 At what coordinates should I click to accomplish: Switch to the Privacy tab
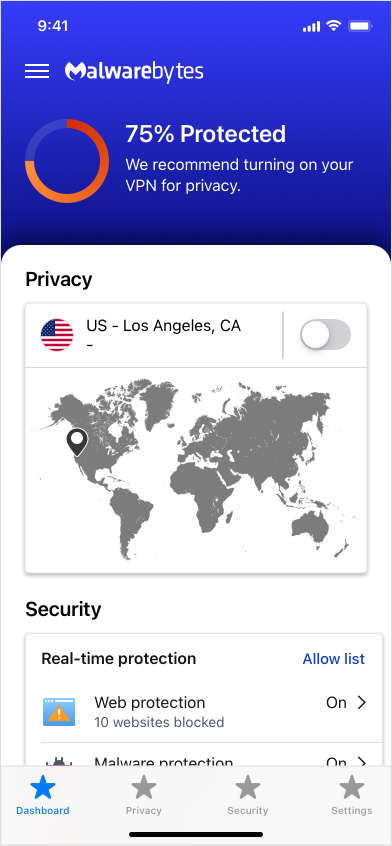point(143,795)
